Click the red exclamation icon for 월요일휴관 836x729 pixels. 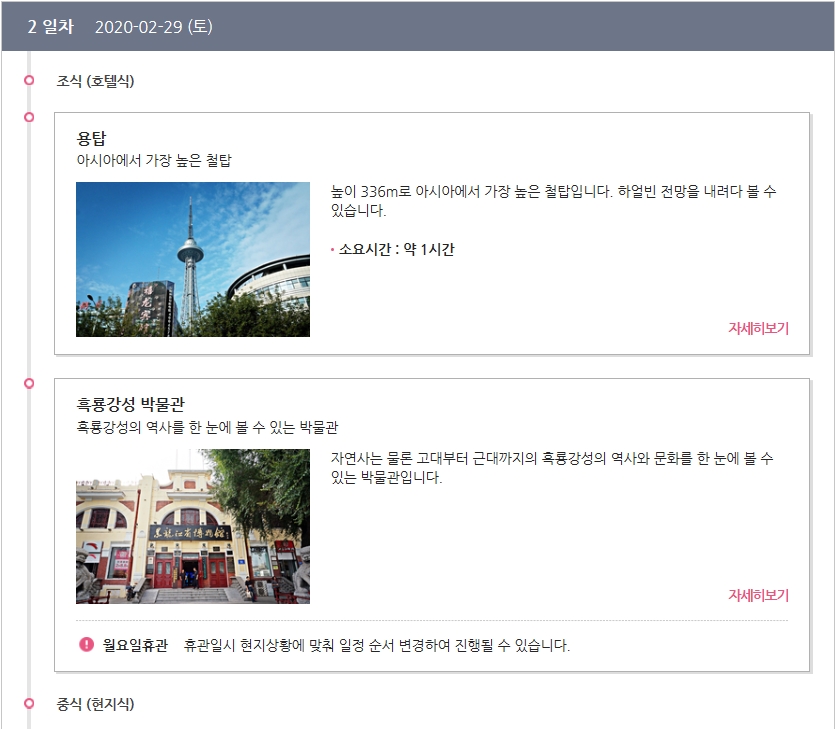(86, 645)
